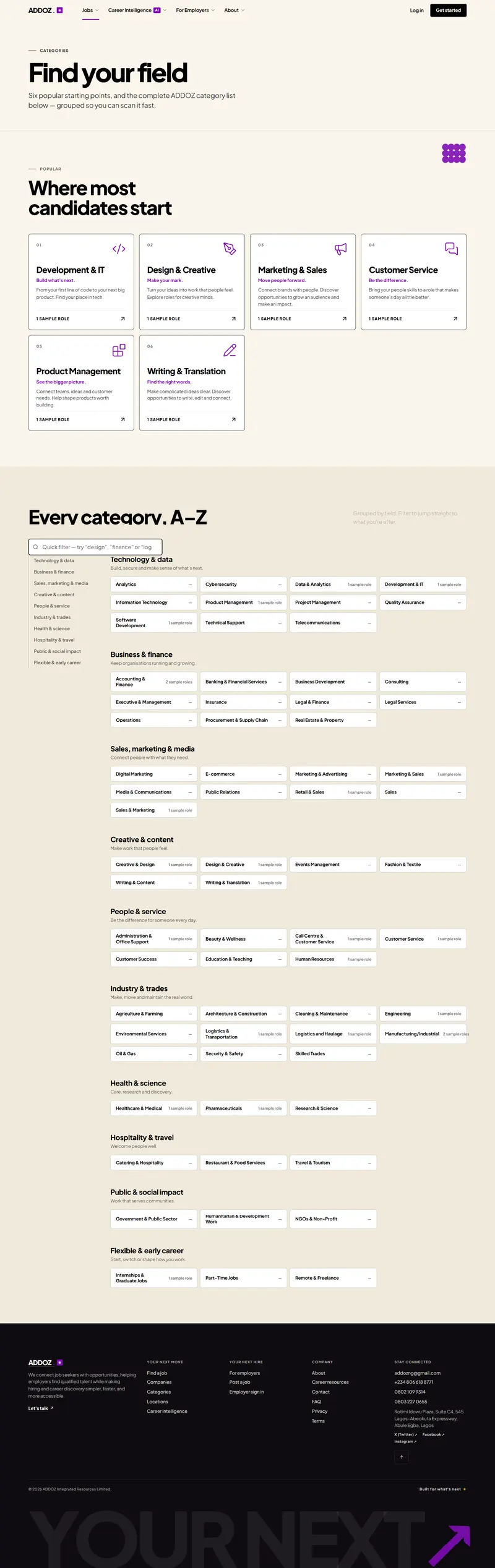Click the pen nib icon on Design & Creative
Screen dimensions: 495x1568
[230, 249]
